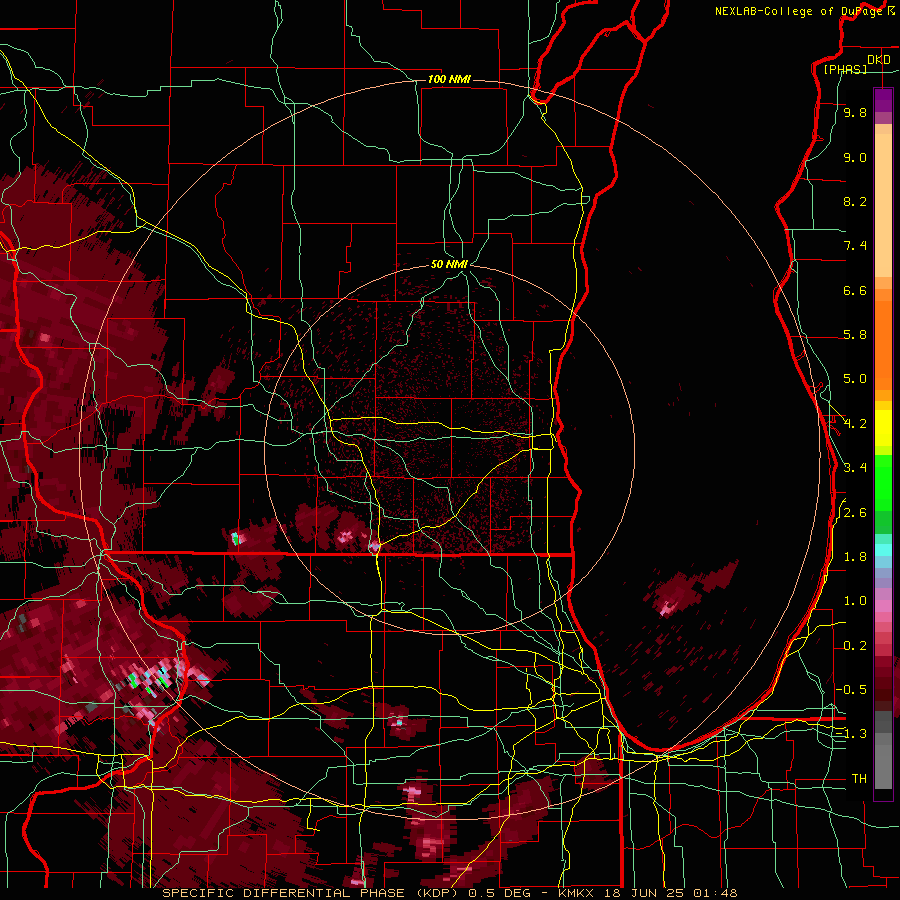Image resolution: width=900 pixels, height=900 pixels.
Task: Click the 6.6 value on the color scale
Action: click(x=855, y=290)
